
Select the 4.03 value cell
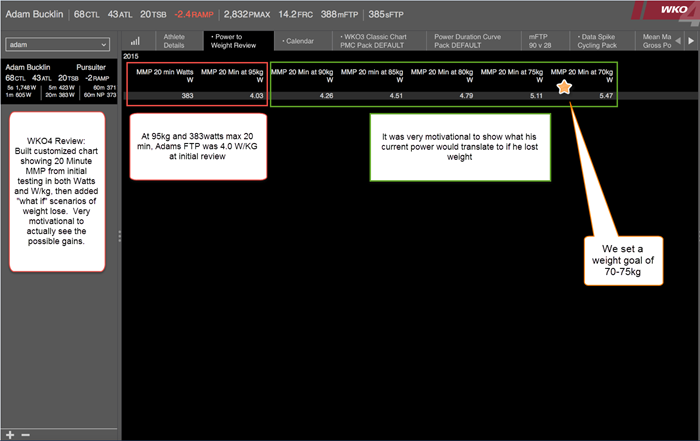[256, 96]
